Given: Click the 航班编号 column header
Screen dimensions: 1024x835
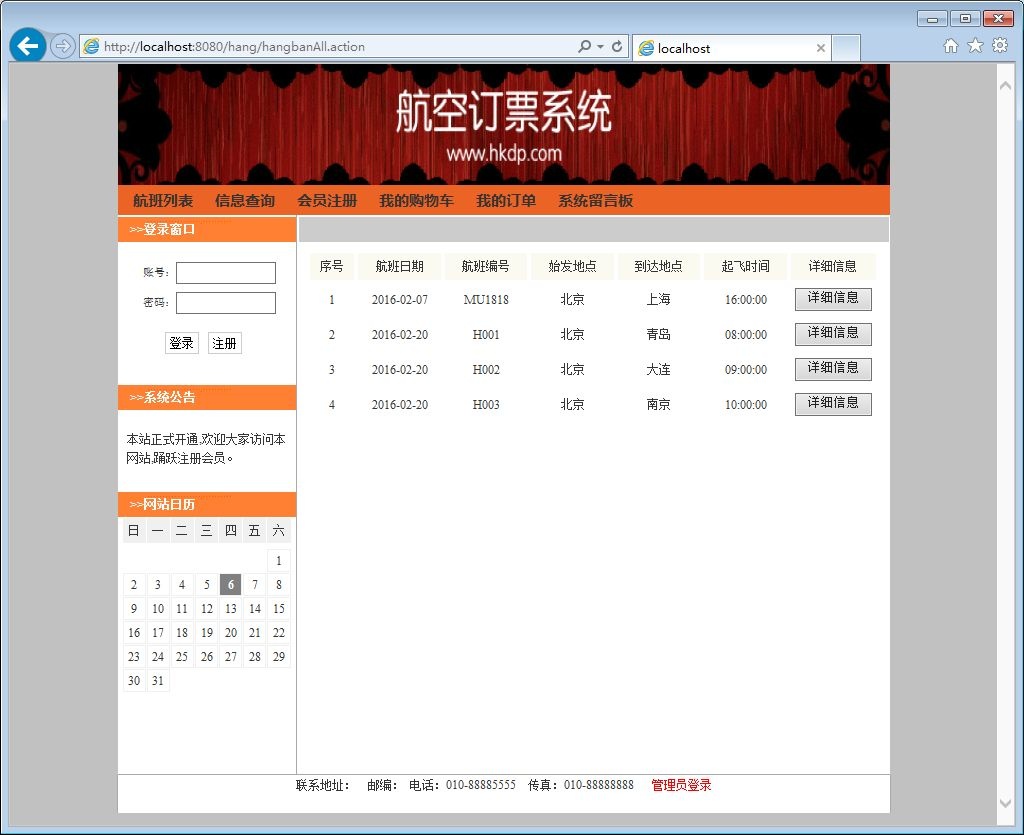Looking at the screenshot, I should coord(485,266).
